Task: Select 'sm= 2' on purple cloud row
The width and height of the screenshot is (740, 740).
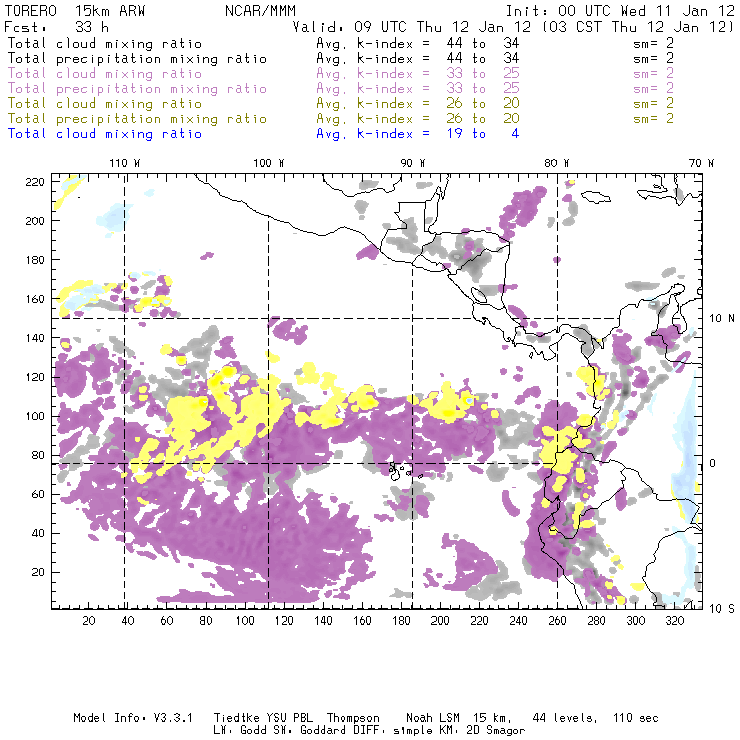Action: 654,74
